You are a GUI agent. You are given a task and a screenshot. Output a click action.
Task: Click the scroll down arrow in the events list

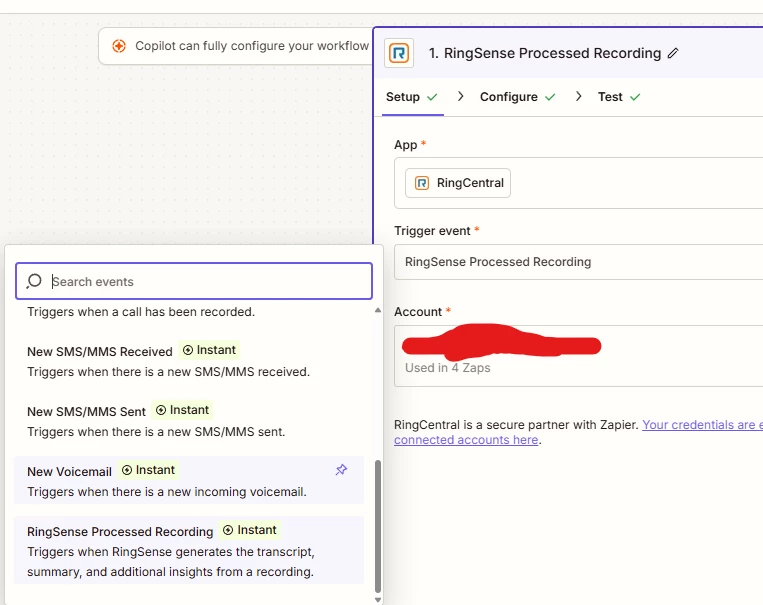tap(378, 600)
